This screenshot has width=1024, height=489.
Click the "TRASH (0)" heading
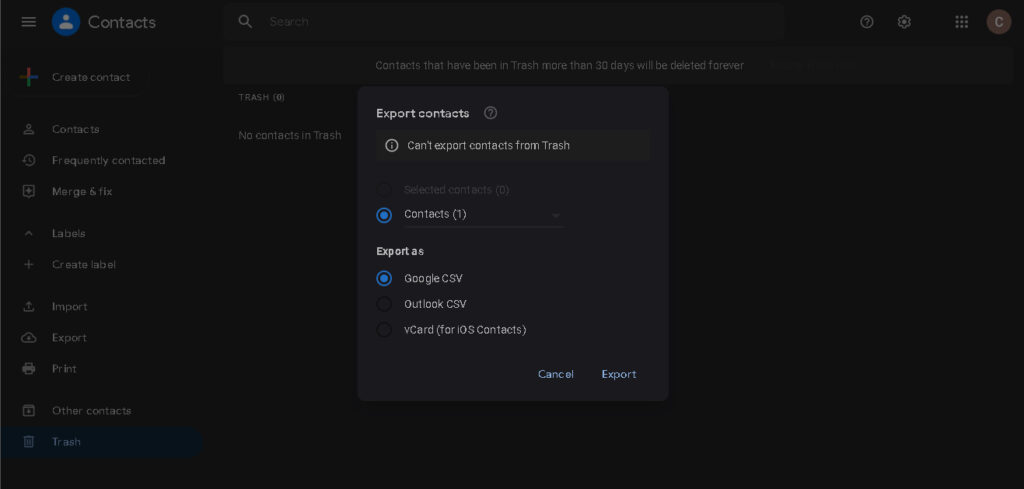[261, 97]
